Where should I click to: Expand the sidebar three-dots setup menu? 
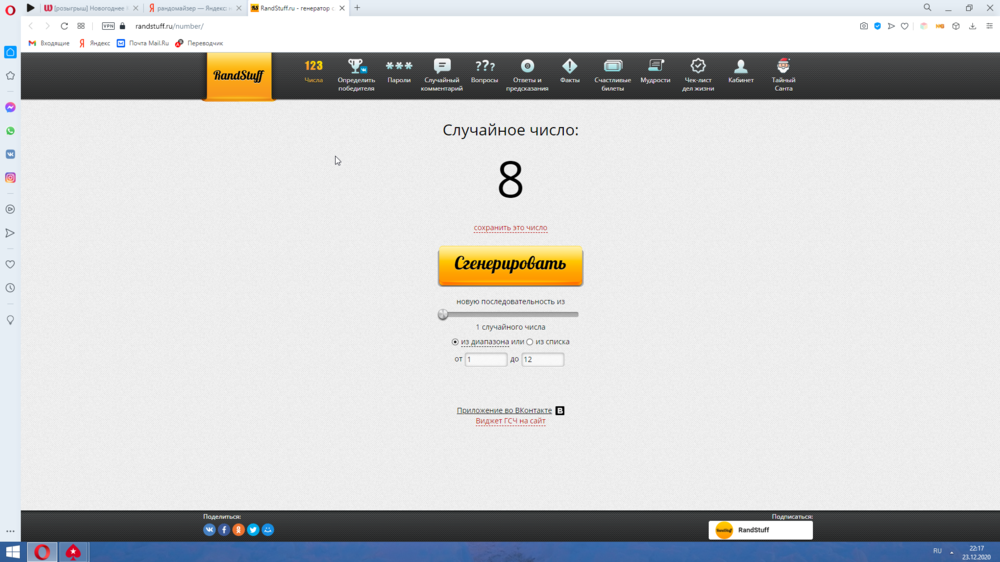(x=10, y=531)
